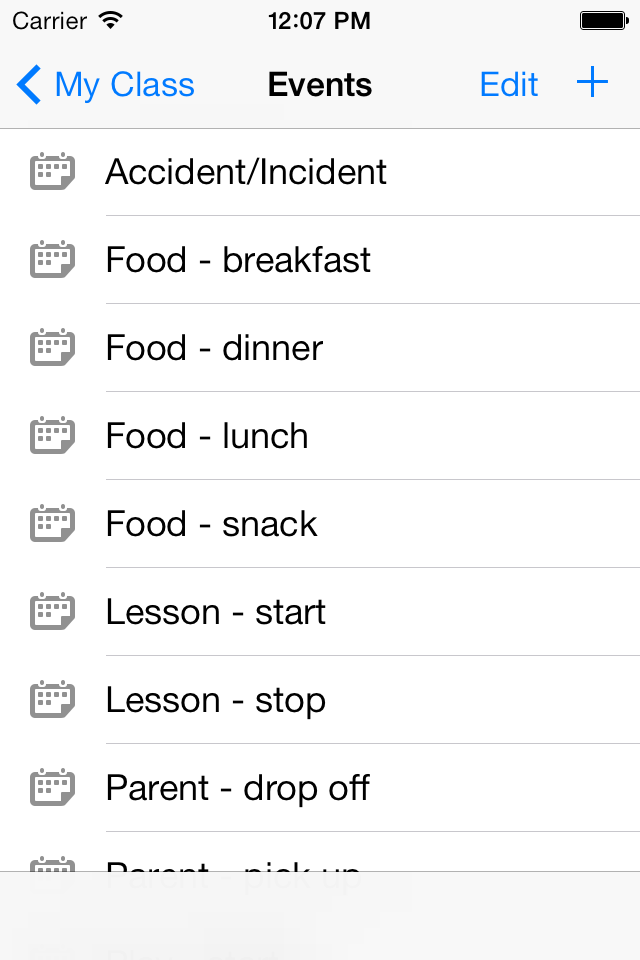This screenshot has width=640, height=960.
Task: Open the Accident/Incident event
Action: (320, 172)
